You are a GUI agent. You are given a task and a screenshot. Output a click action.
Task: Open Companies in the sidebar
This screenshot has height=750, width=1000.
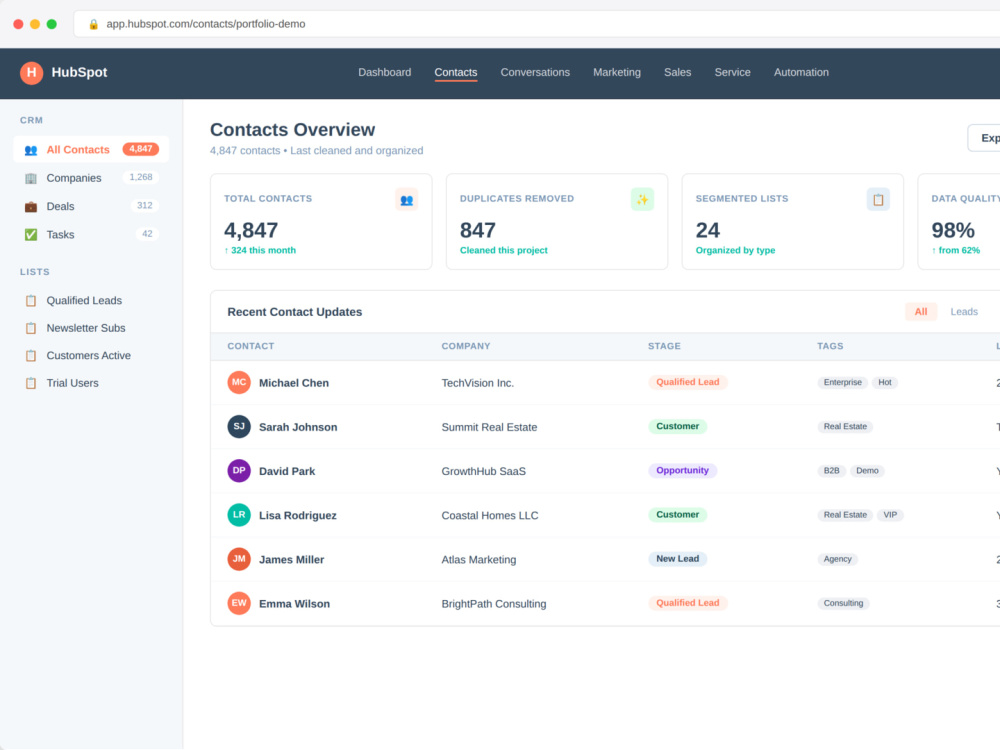pos(91,178)
